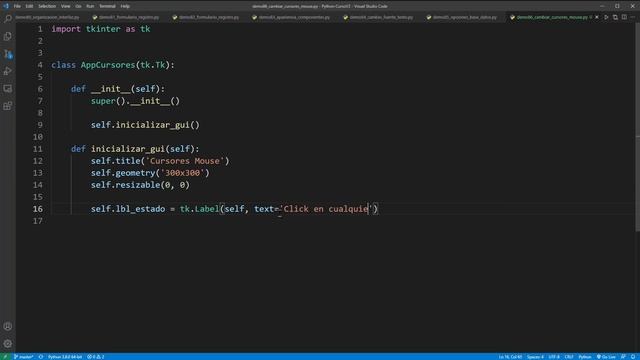
Task: Click the vertical editor scrollbar
Action: [x=638, y=127]
